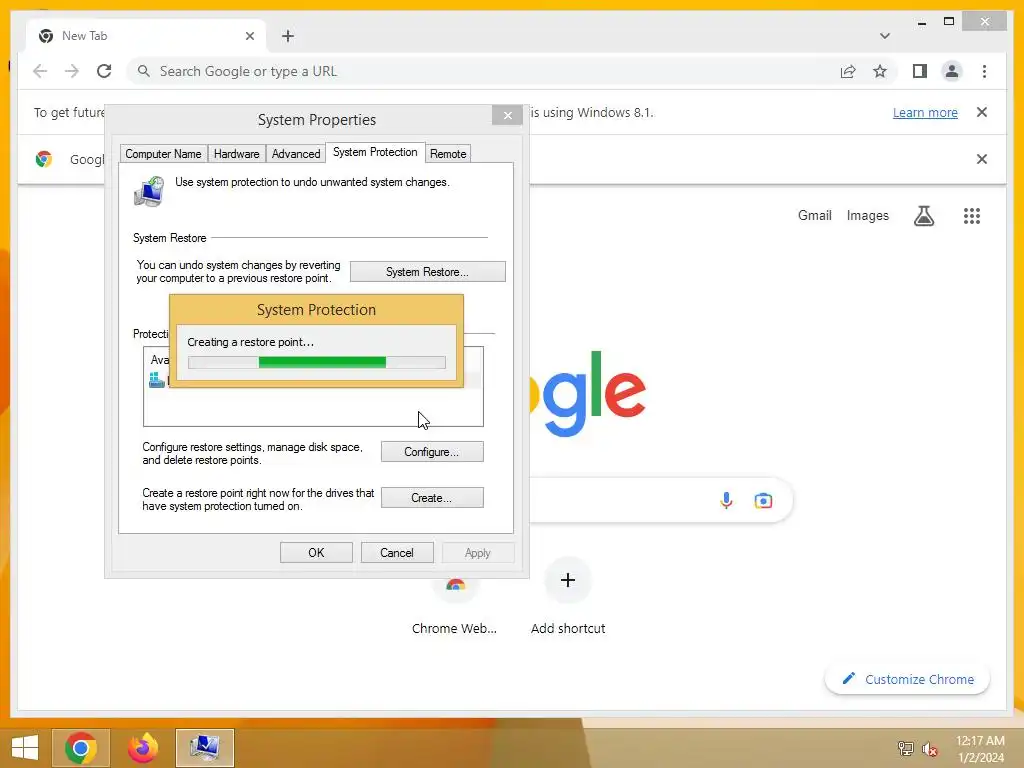Open Learn more link
Viewport: 1024px width, 768px height.
pyautogui.click(x=925, y=112)
